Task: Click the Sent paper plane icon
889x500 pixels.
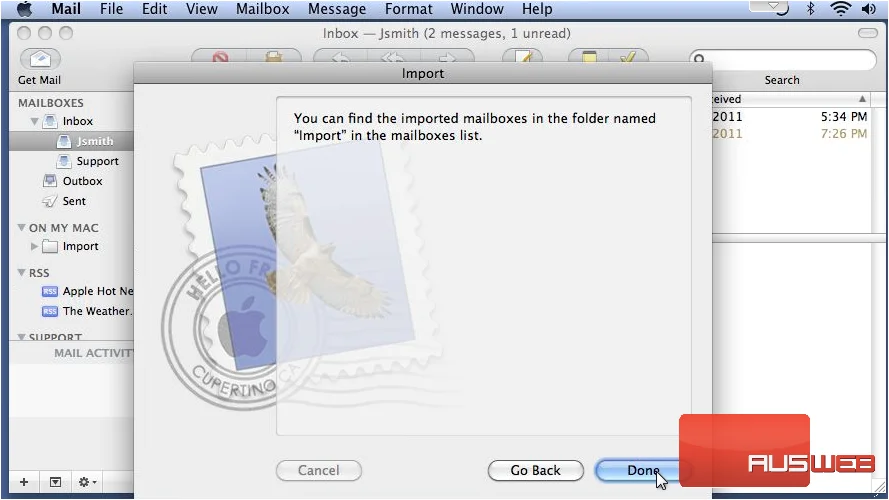Action: coord(50,201)
